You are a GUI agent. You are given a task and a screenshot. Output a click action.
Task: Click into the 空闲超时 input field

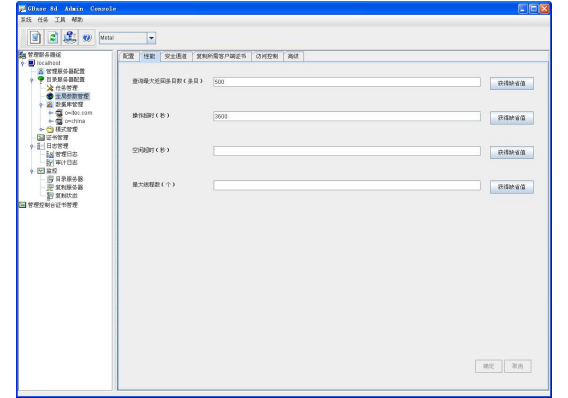[347, 151]
